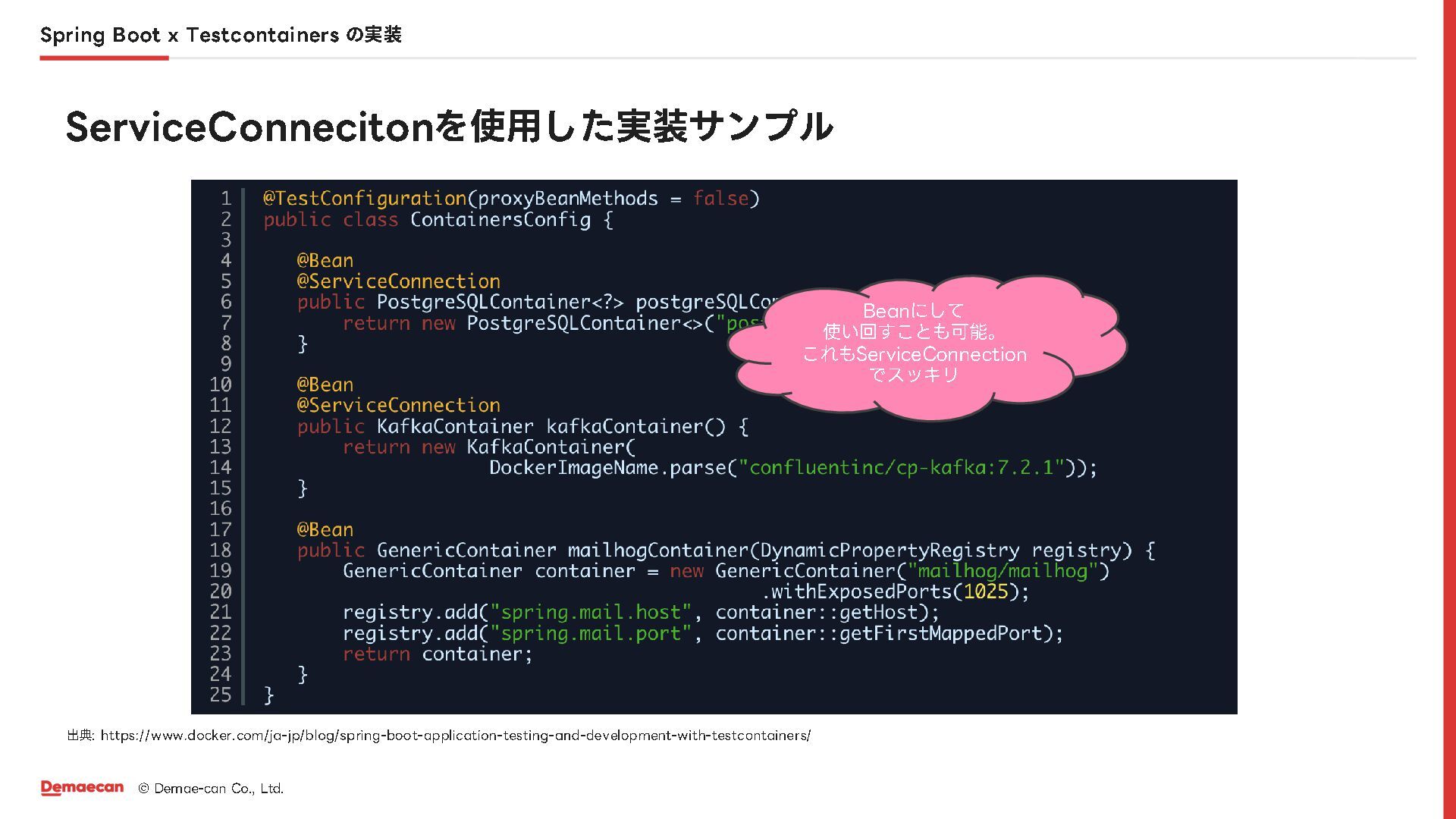
Task: Click 'return container;' on line 23
Action: coord(438,654)
